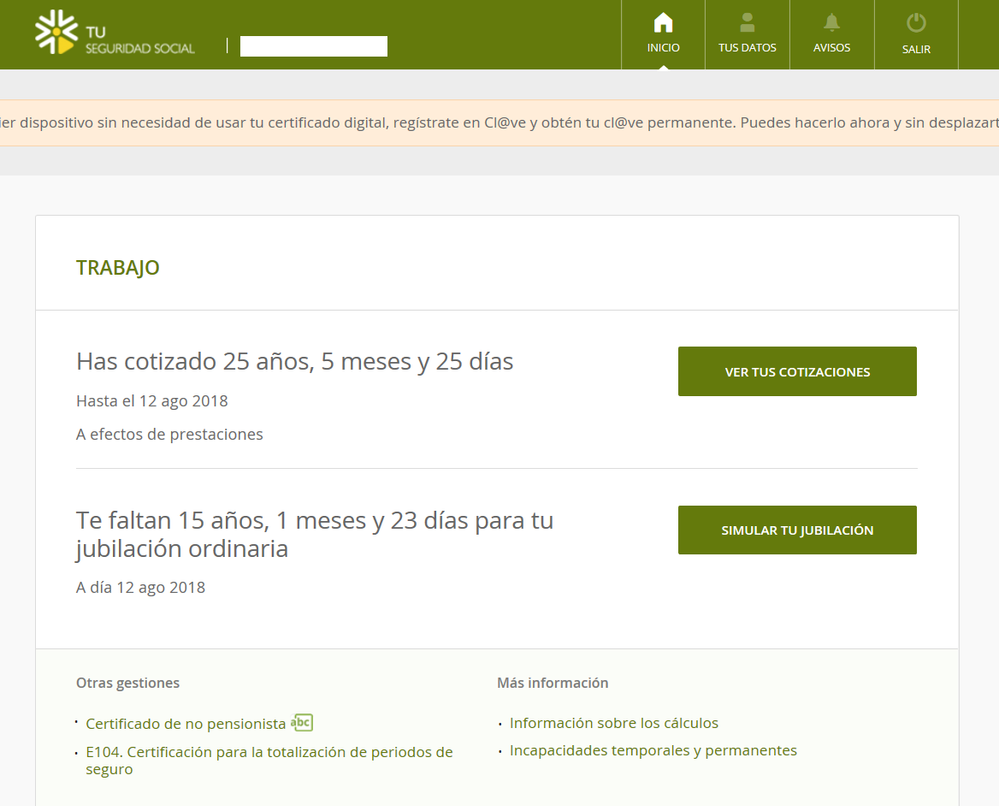Click the TU SEGURIDAD SOCIAL header text

click(x=140, y=40)
